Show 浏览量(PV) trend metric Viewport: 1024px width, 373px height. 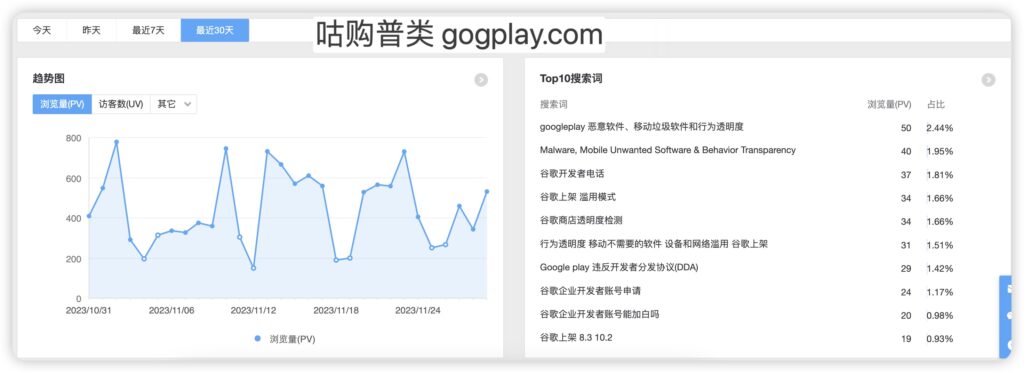click(62, 104)
